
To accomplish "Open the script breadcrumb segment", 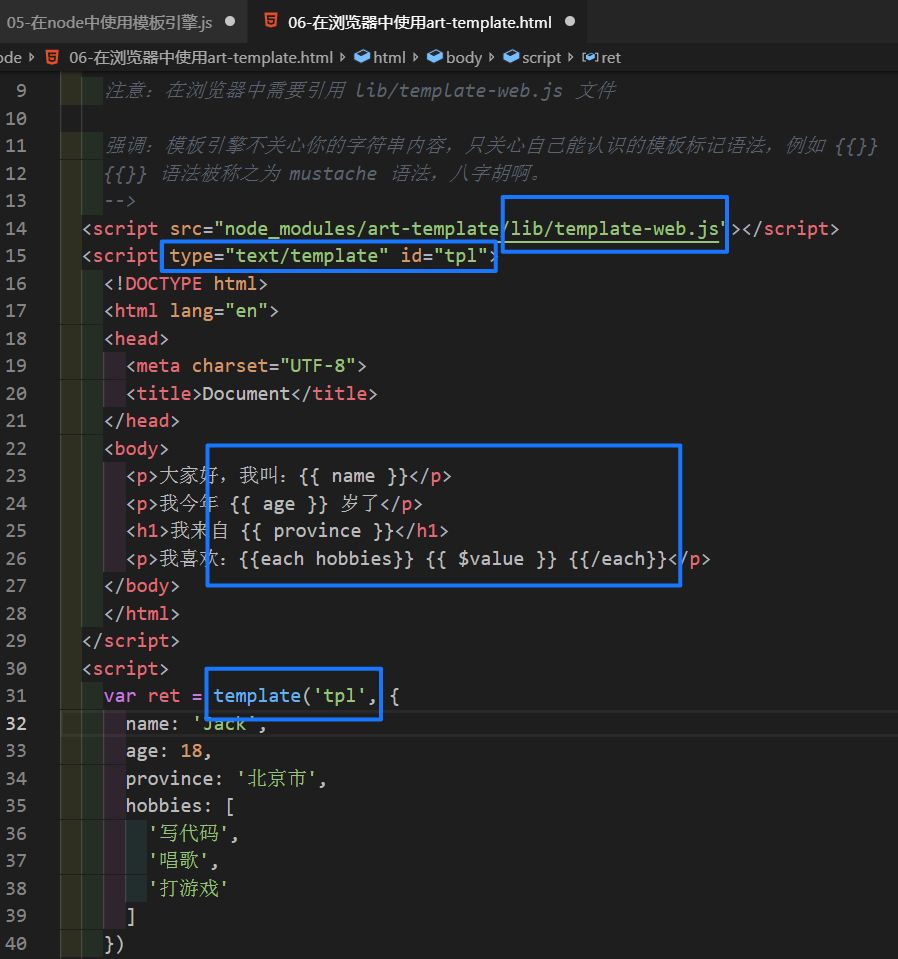I will pyautogui.click(x=541, y=57).
